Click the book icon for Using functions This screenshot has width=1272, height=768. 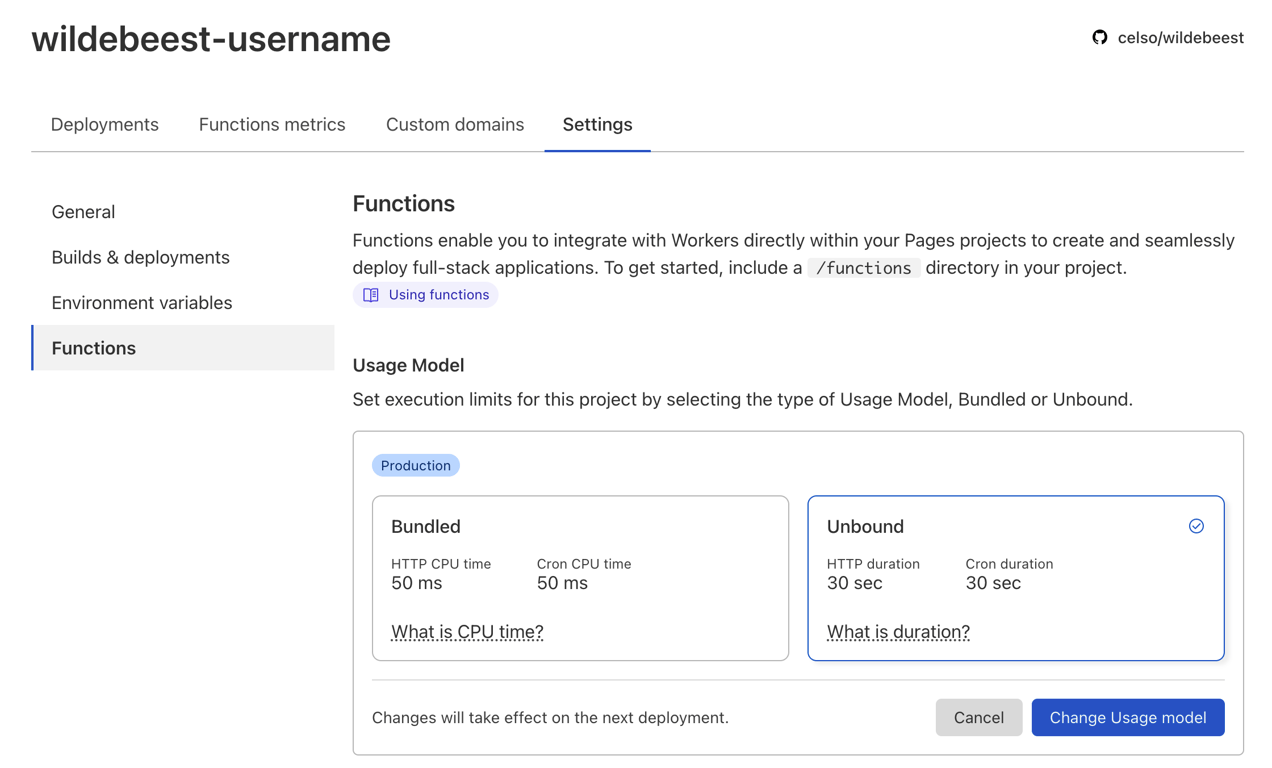[x=371, y=295]
